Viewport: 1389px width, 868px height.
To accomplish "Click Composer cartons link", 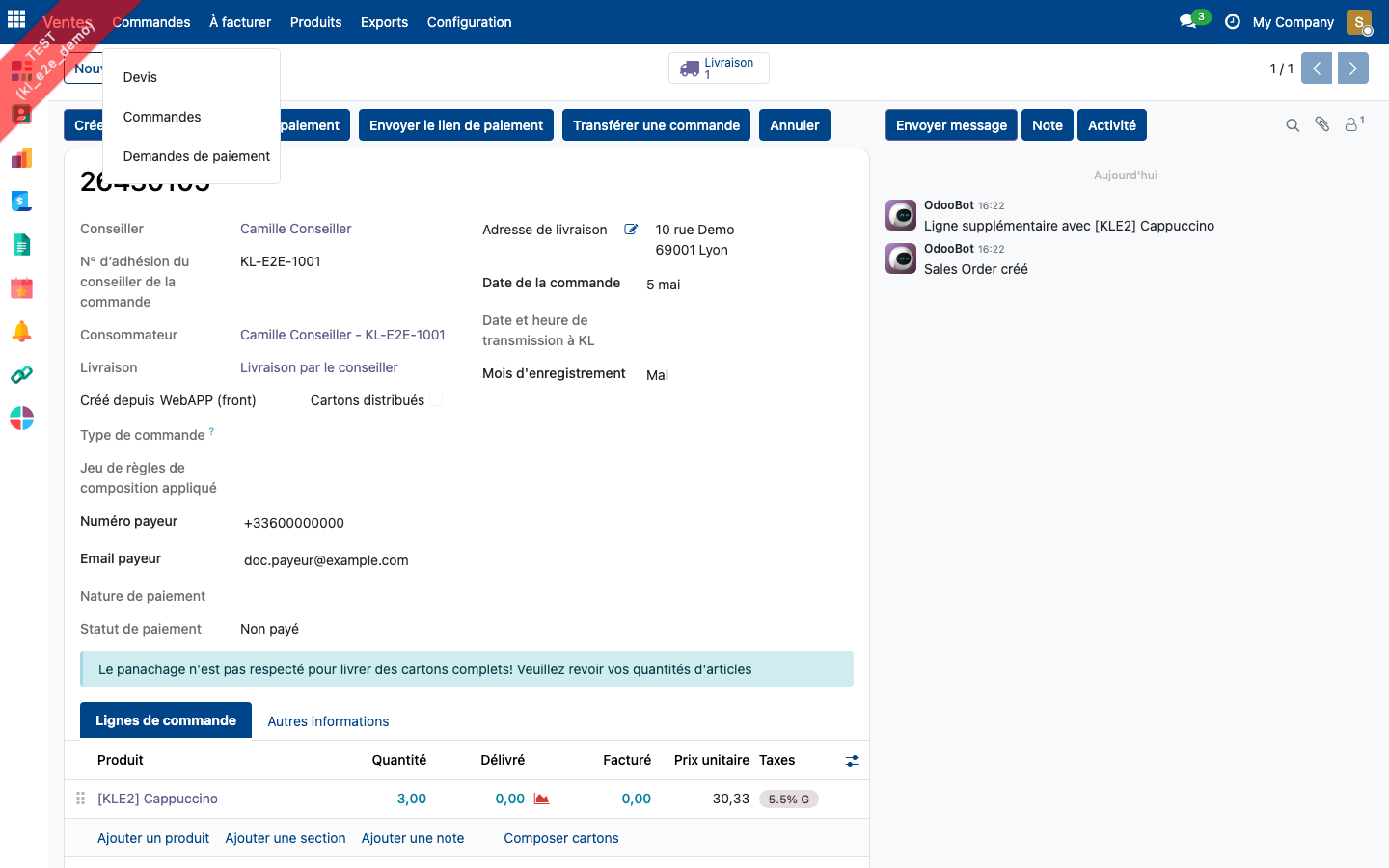I will tap(561, 838).
